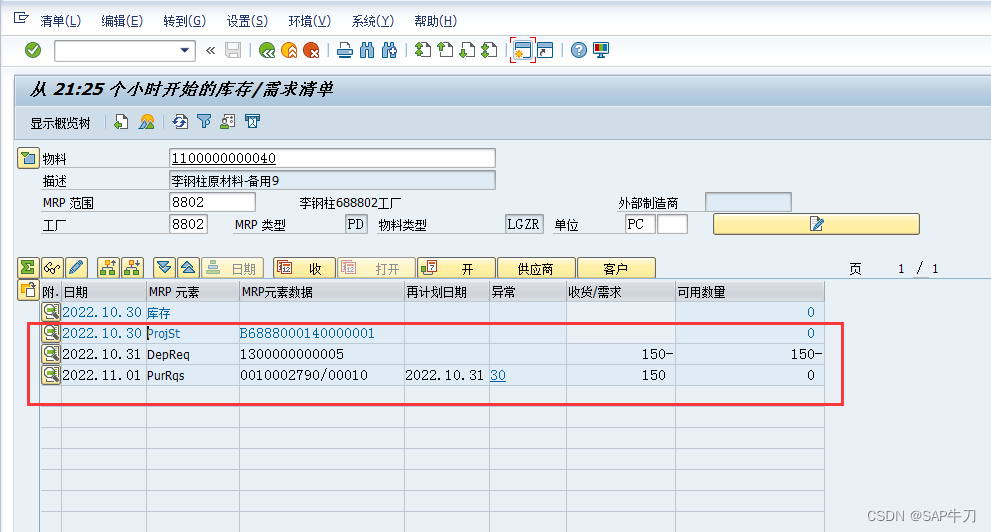Viewport: 991px width, 532px height.
Task: Click the Create Shortcut icon
Action: click(x=545, y=50)
